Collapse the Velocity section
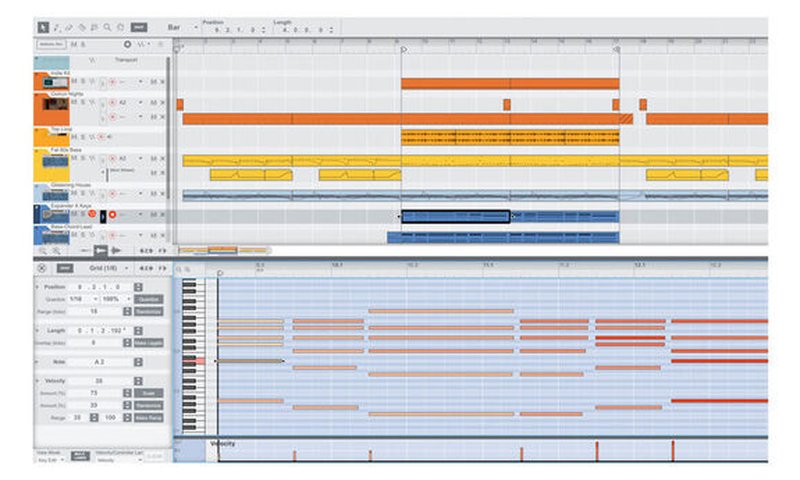800x480 pixels. [x=38, y=381]
